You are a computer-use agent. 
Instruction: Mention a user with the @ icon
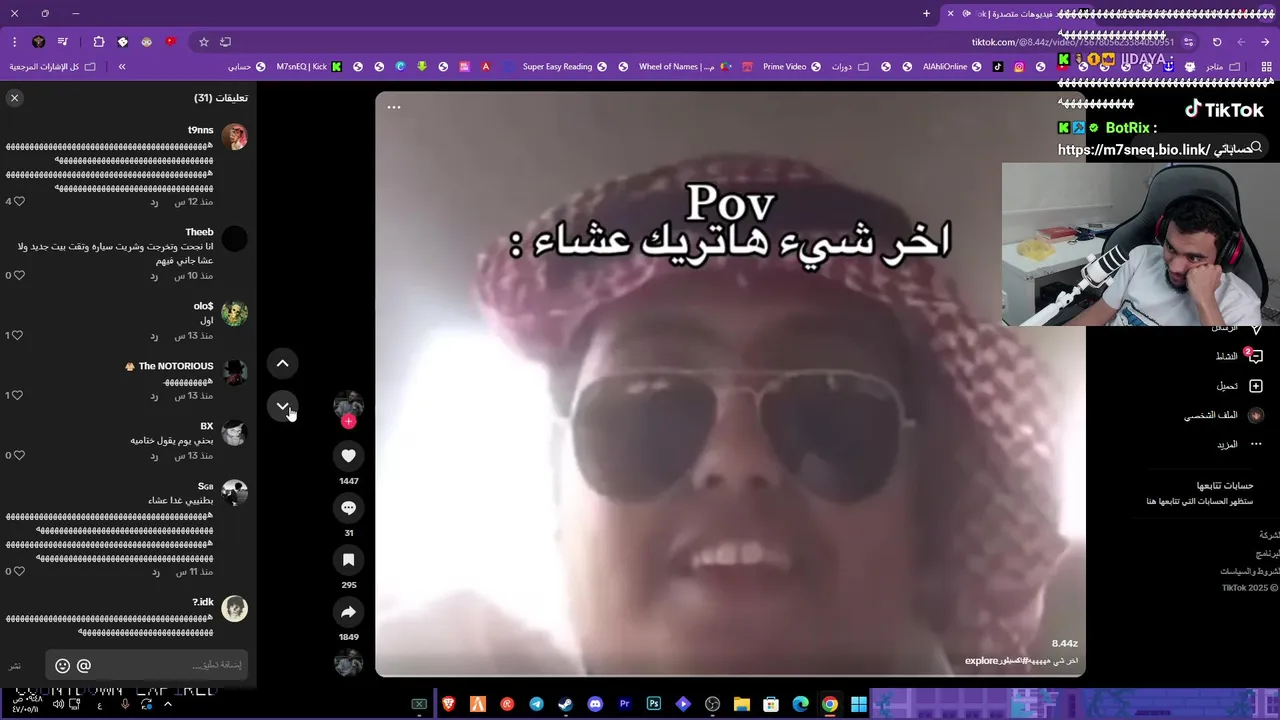tap(84, 665)
